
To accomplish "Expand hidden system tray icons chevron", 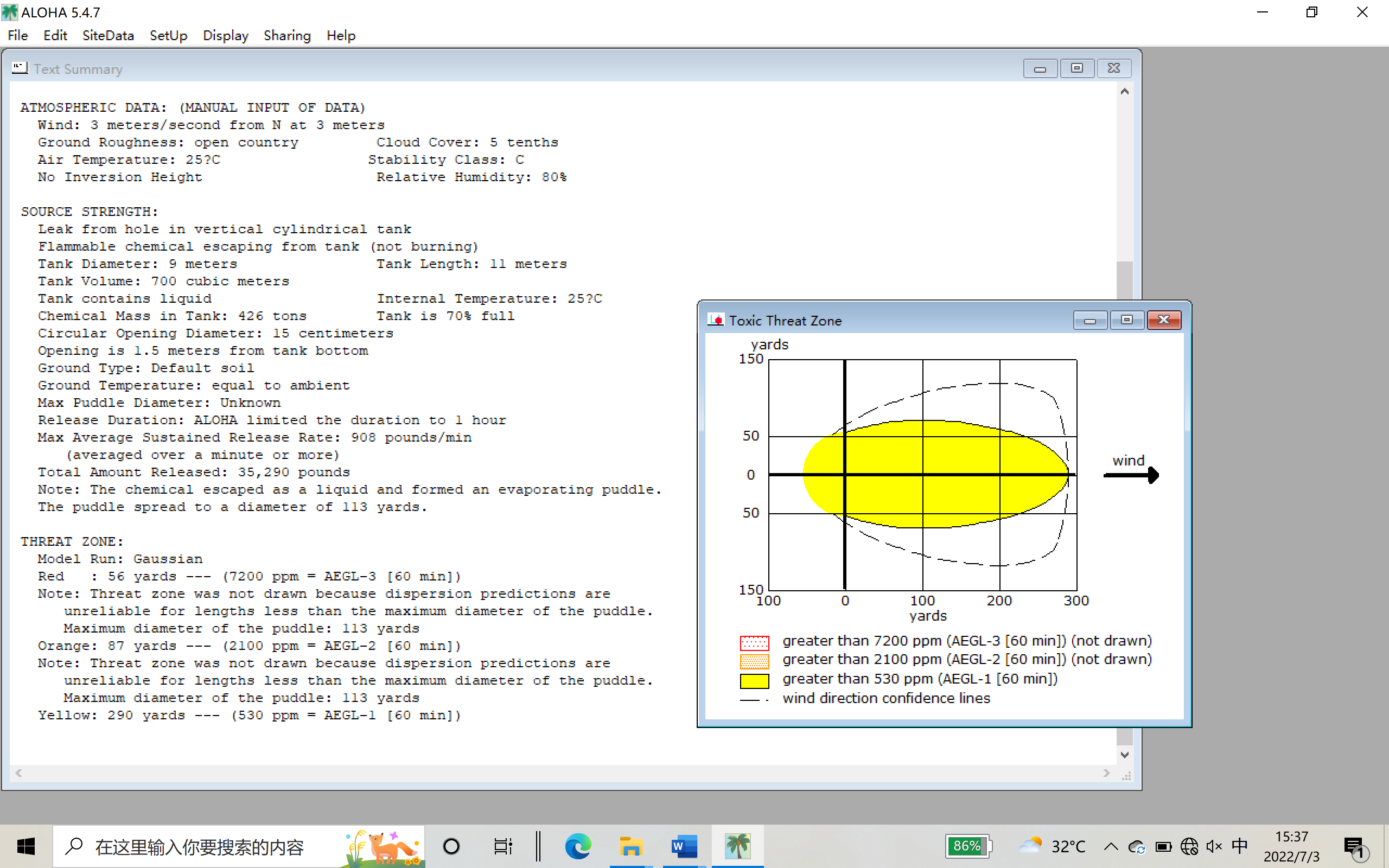I will [x=1111, y=846].
